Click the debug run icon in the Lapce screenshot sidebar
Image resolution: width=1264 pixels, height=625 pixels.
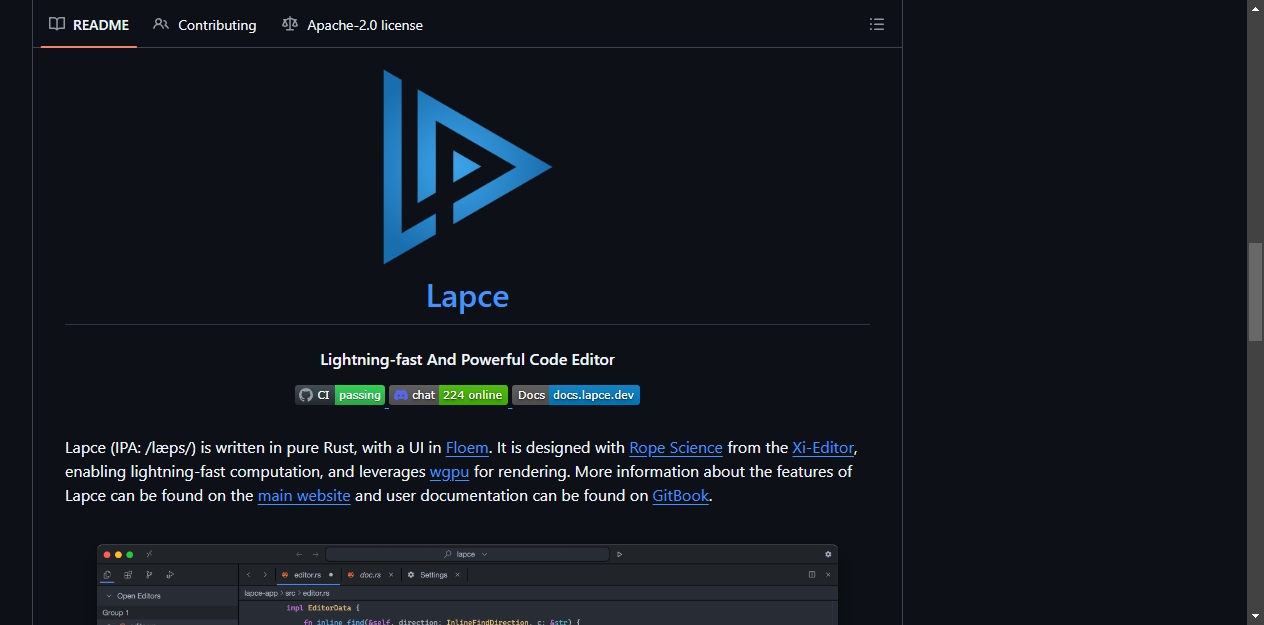pyautogui.click(x=170, y=575)
